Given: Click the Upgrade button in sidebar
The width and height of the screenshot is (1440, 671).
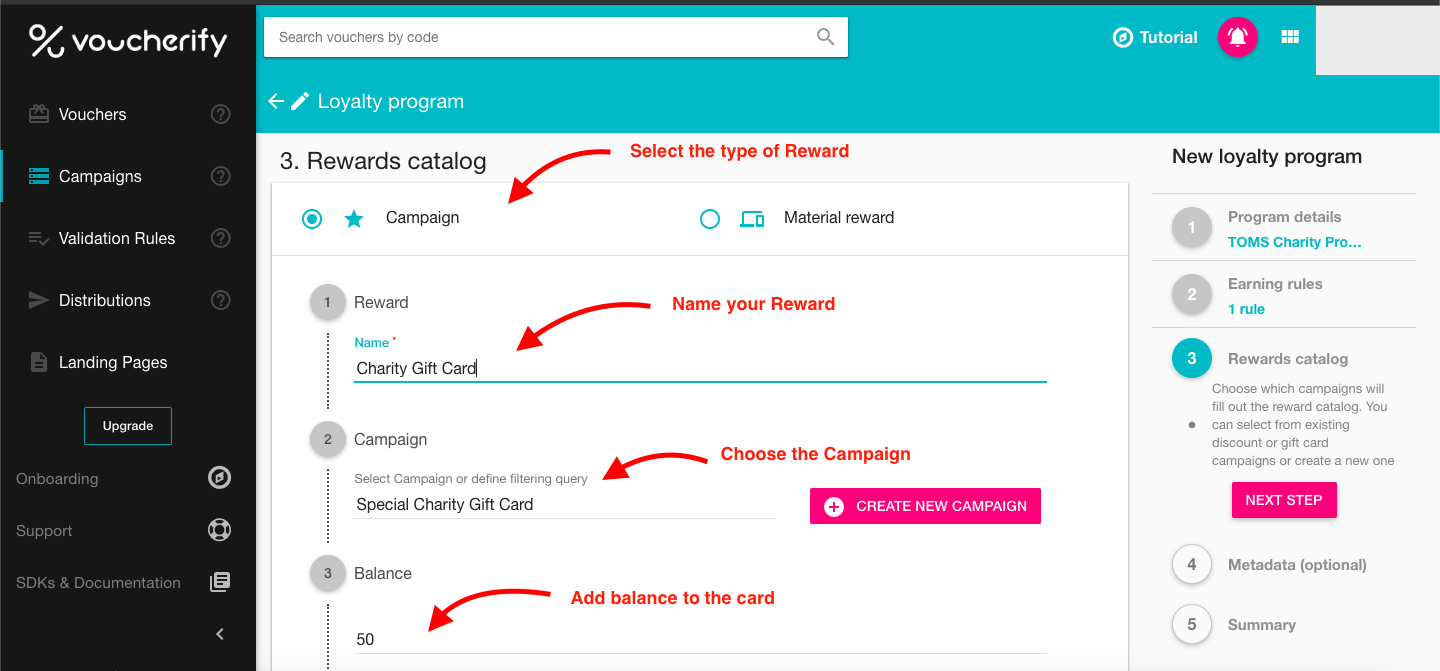Looking at the screenshot, I should 127,425.
